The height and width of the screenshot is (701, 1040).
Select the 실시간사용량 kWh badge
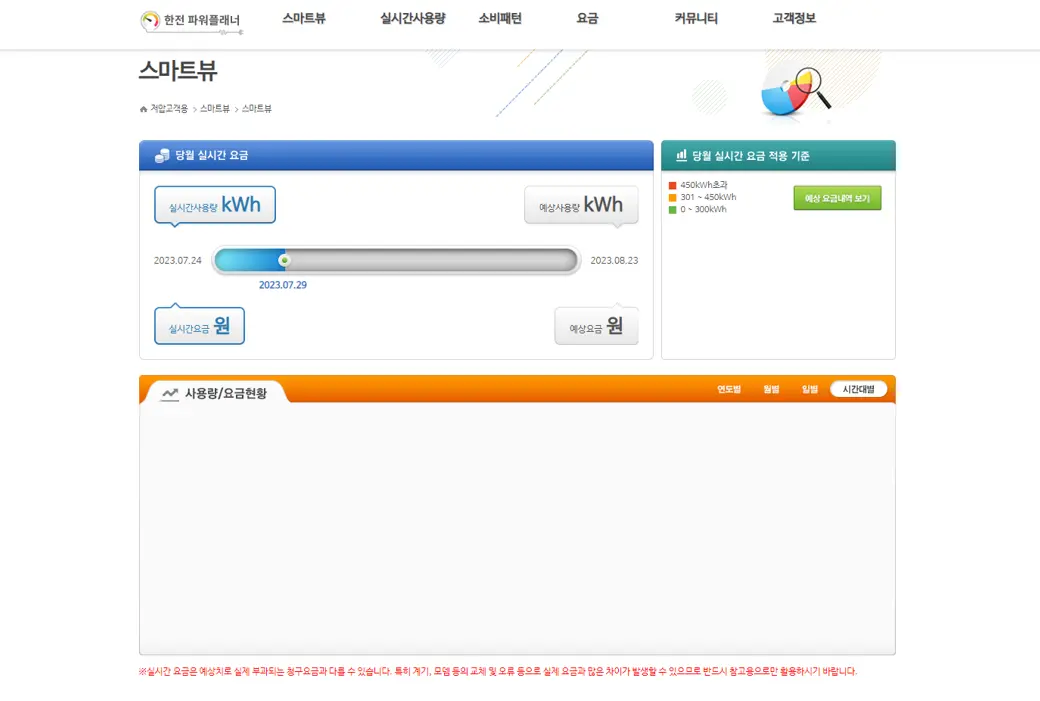point(214,203)
